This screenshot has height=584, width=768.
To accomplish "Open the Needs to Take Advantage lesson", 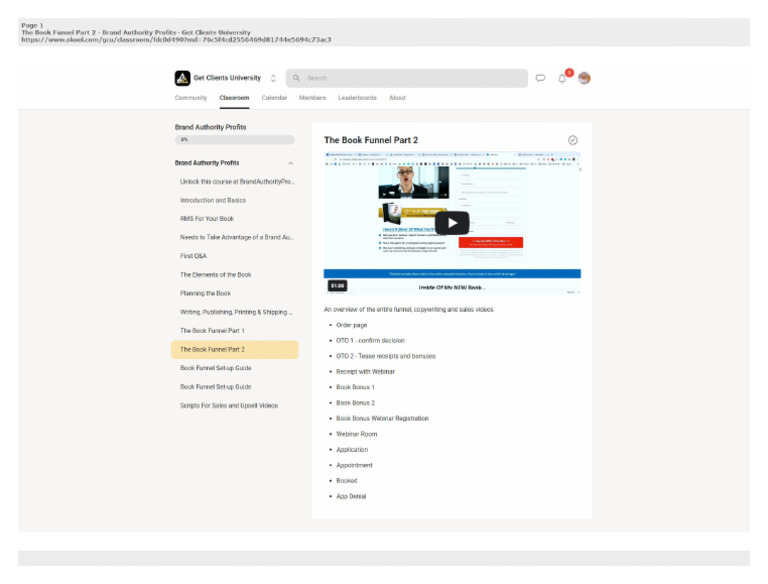I will [235, 237].
